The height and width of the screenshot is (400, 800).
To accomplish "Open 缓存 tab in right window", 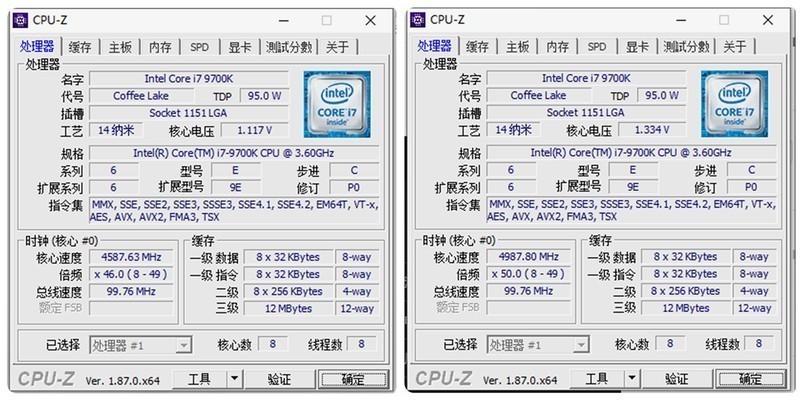I will click(478, 47).
